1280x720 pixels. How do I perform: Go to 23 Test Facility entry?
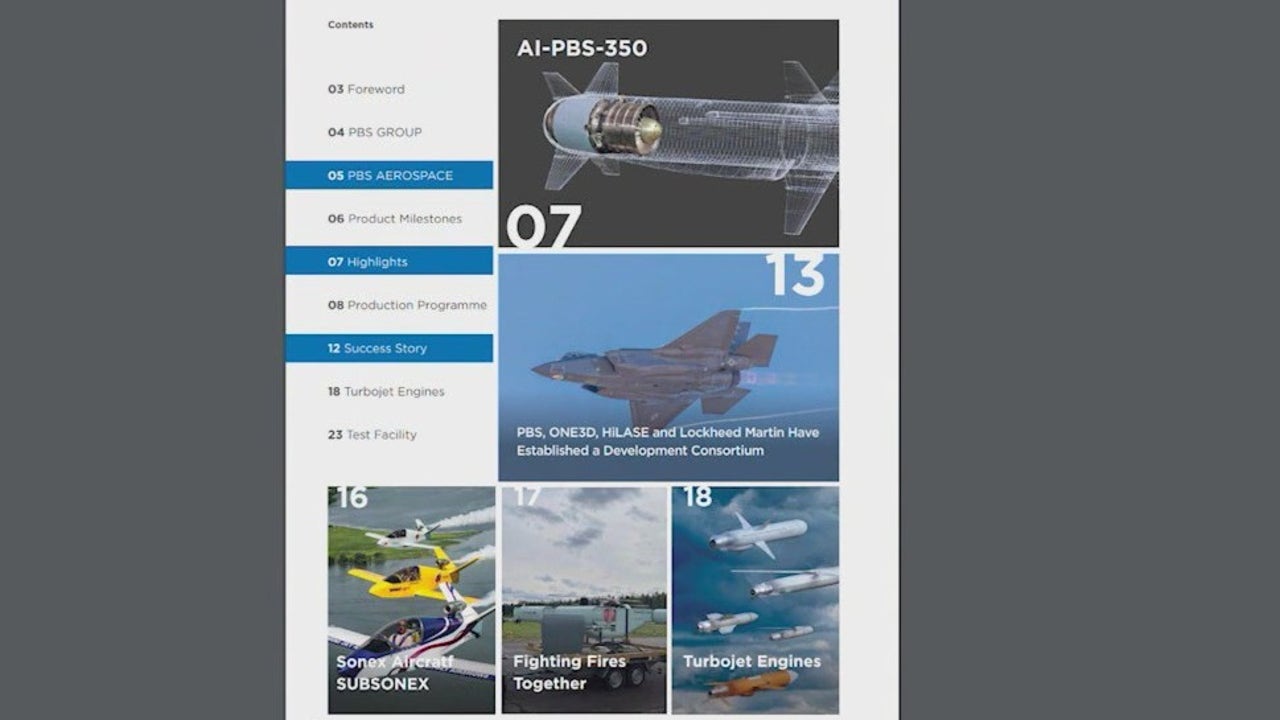click(372, 434)
